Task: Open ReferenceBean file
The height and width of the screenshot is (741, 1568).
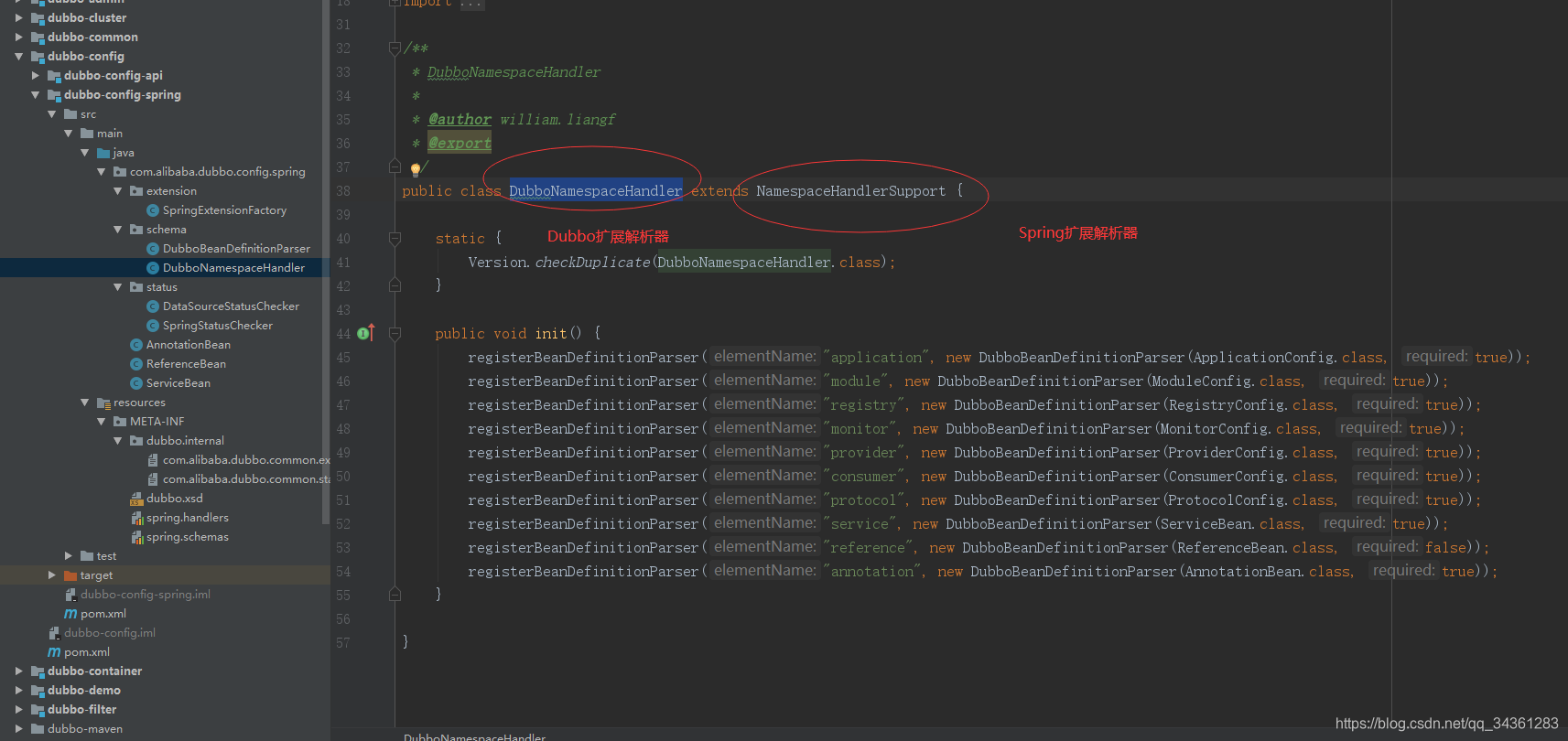Action: [x=186, y=364]
